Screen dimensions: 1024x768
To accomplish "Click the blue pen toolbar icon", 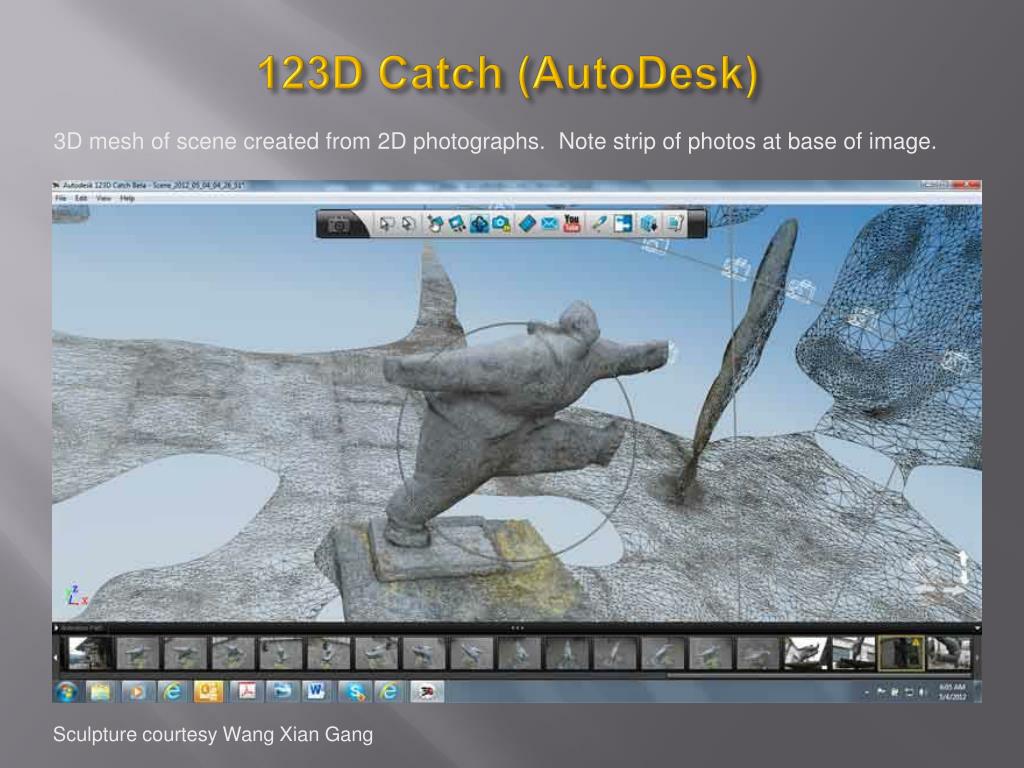I will click(x=598, y=225).
